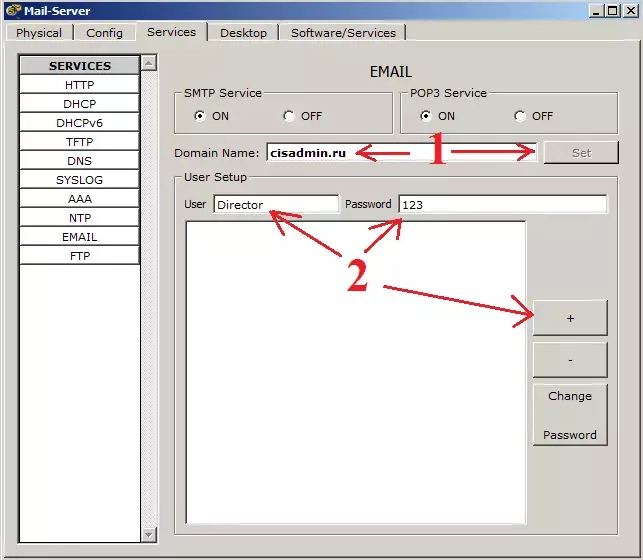Switch to Software/Services tab
643x560 pixels.
(343, 33)
